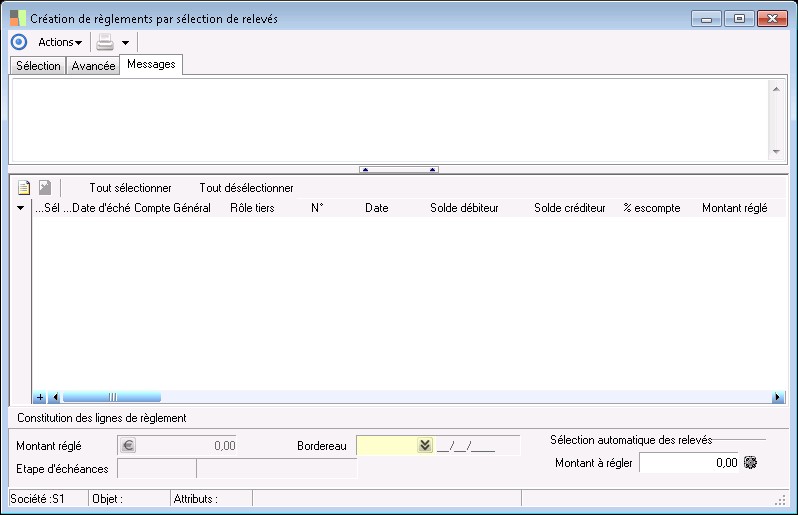This screenshot has width=798, height=515.
Task: Click the Attributs status bar entry
Action: click(x=211, y=499)
